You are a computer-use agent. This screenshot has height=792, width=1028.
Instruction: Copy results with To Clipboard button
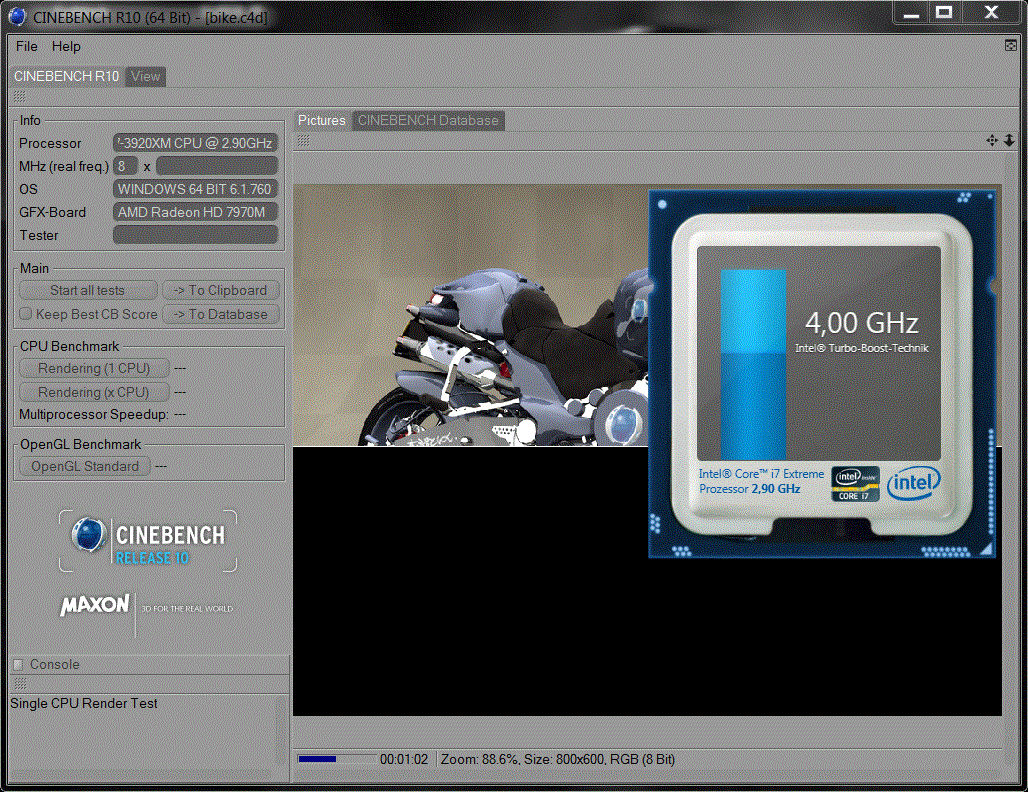[221, 290]
